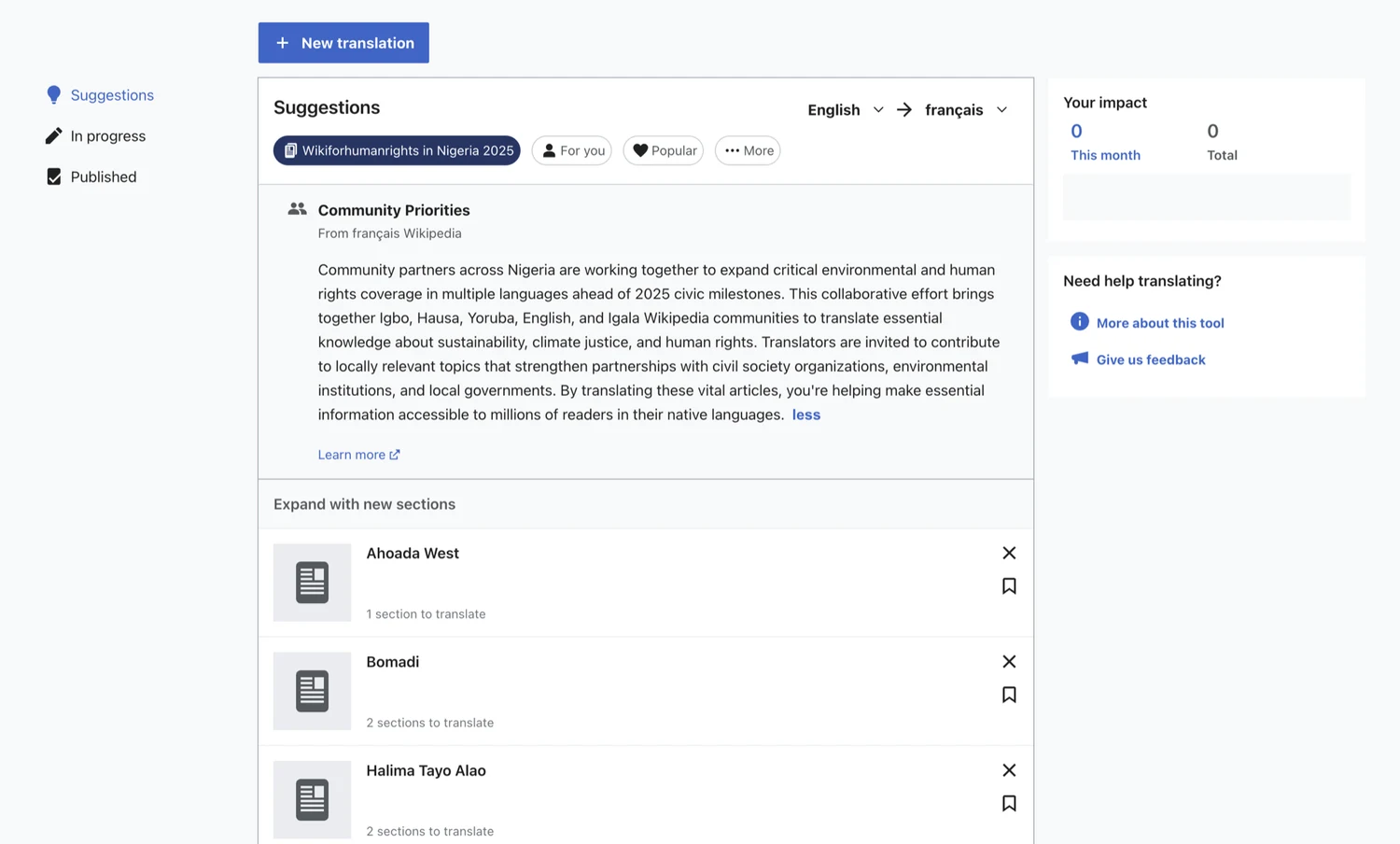Bookmark the Bomadi article
This screenshot has width=1400, height=844.
[1009, 695]
